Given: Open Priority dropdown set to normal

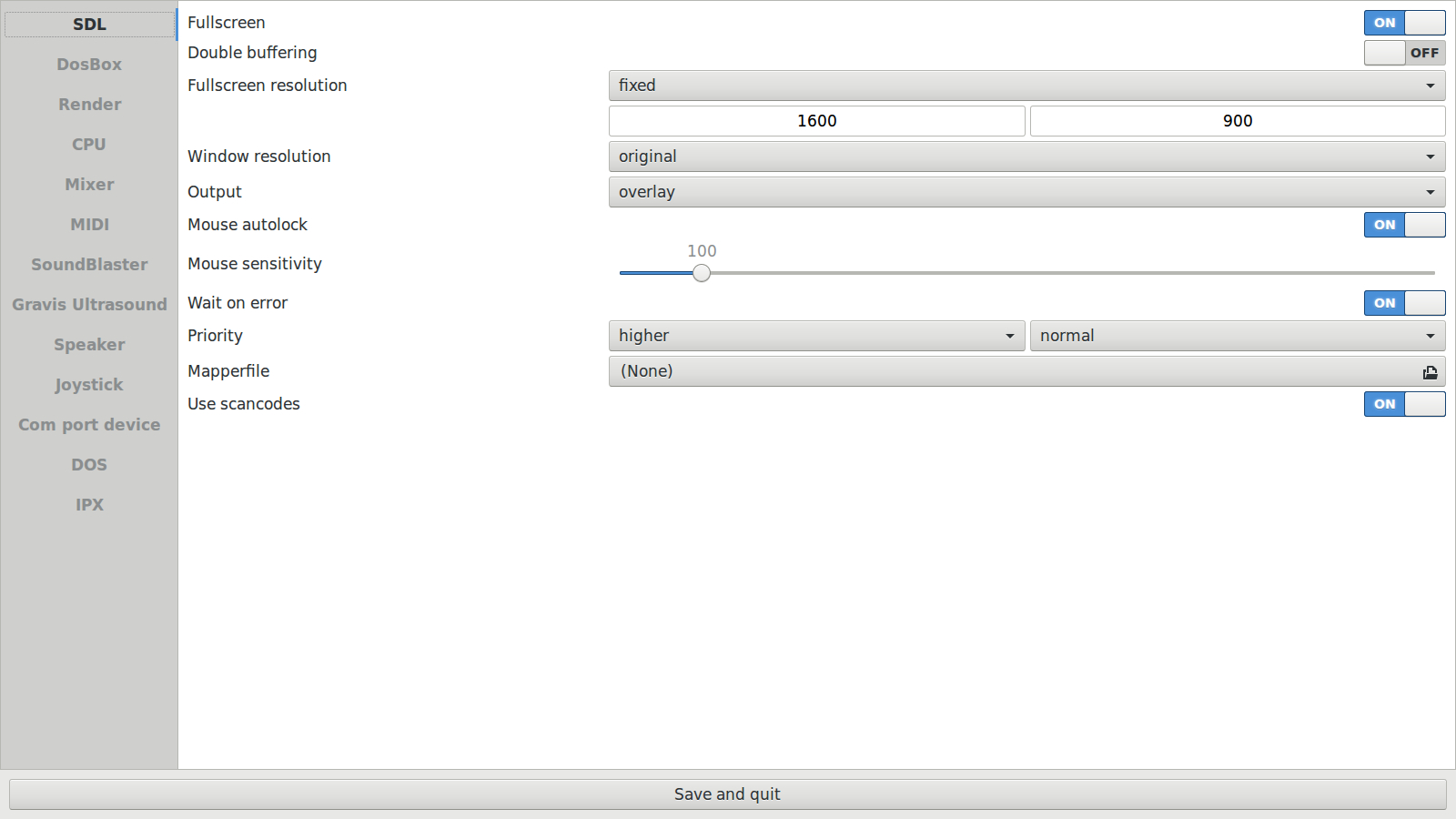Looking at the screenshot, I should (1238, 336).
